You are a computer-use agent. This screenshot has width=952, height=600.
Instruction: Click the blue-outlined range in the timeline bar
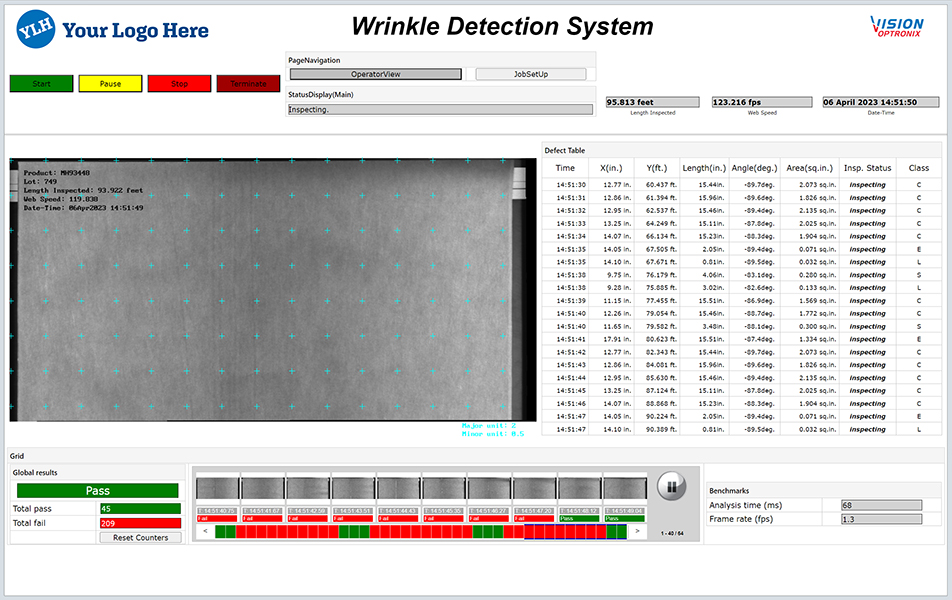(x=575, y=532)
